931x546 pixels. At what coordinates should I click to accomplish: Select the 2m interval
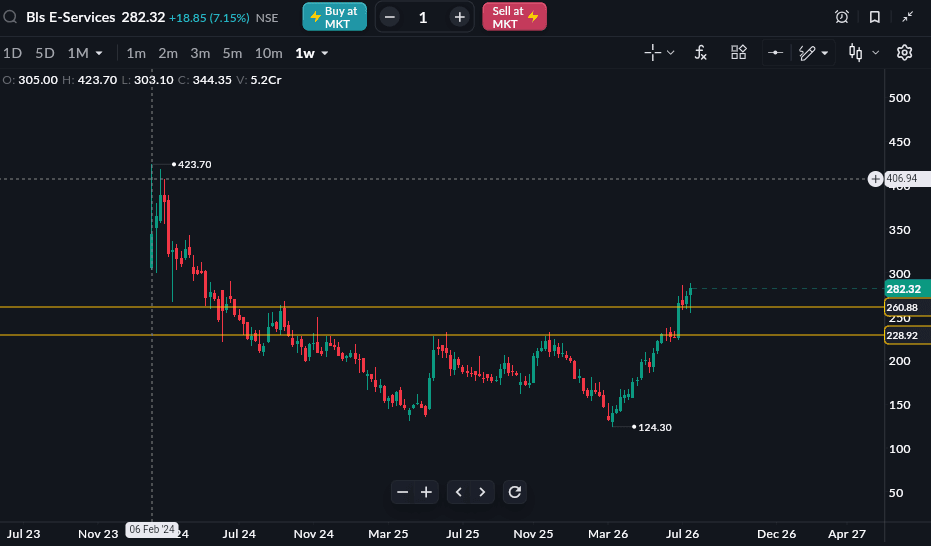click(168, 53)
